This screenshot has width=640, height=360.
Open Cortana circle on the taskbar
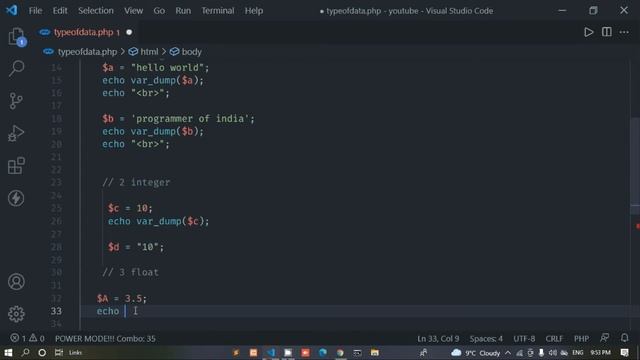tap(42, 352)
